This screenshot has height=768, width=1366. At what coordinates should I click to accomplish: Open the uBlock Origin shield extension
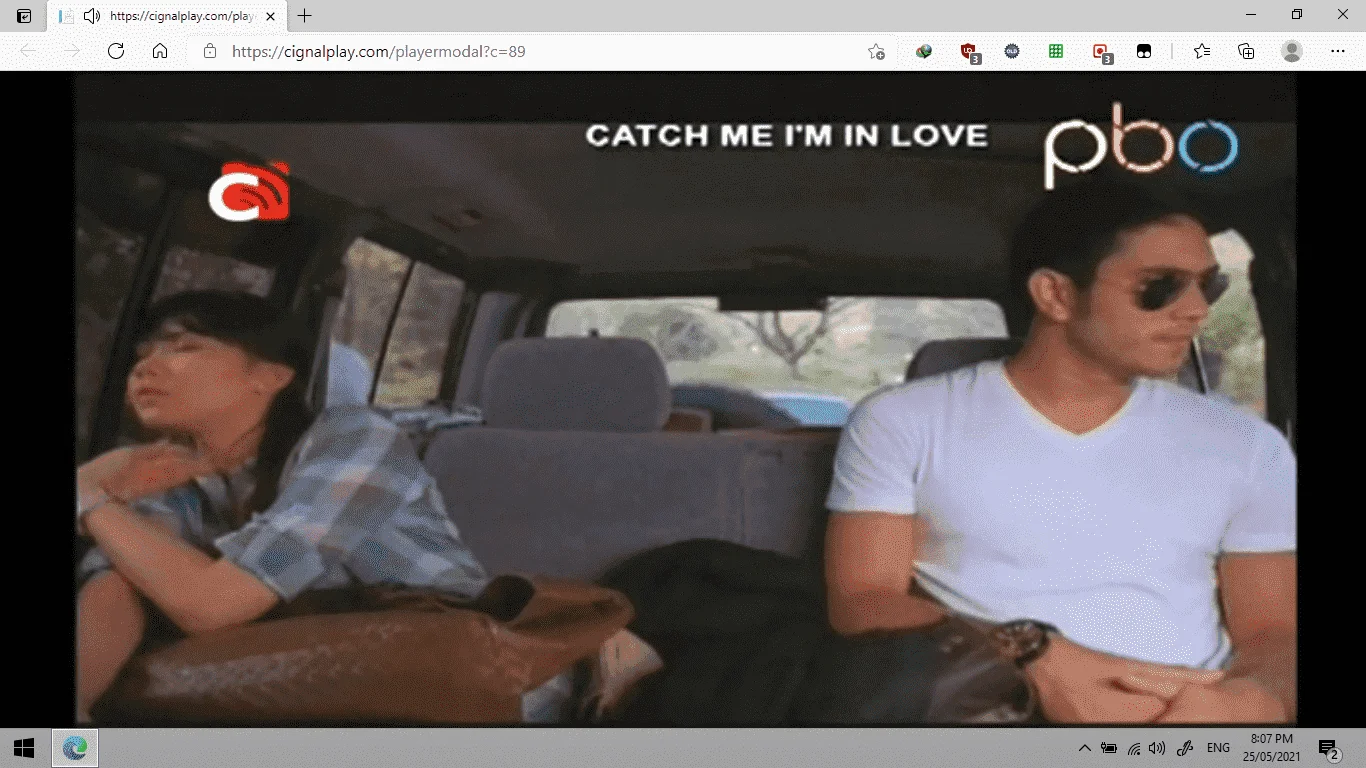(x=968, y=52)
